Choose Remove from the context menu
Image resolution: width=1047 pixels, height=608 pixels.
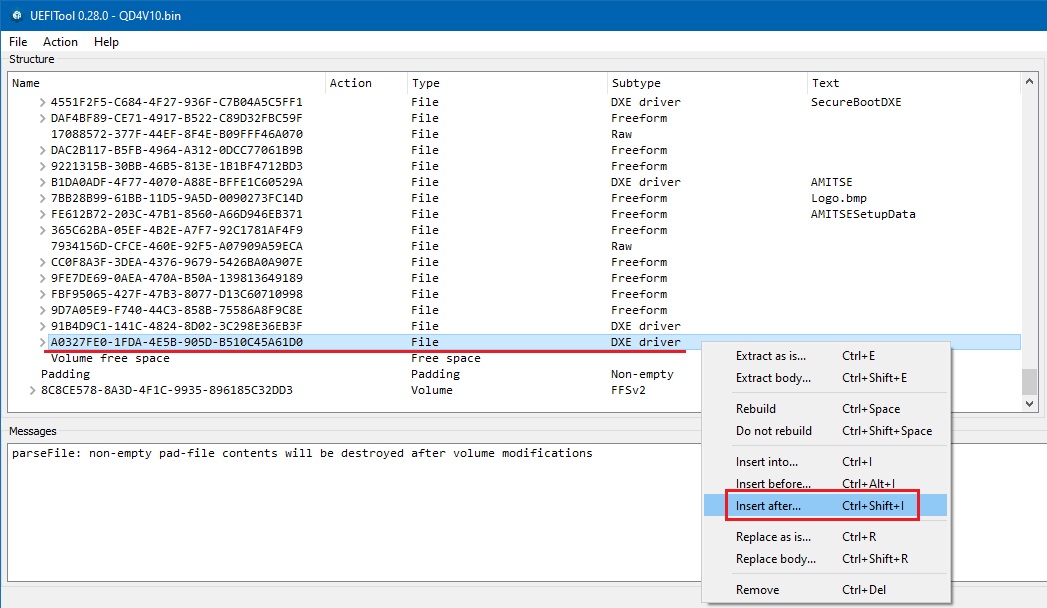coord(825,589)
